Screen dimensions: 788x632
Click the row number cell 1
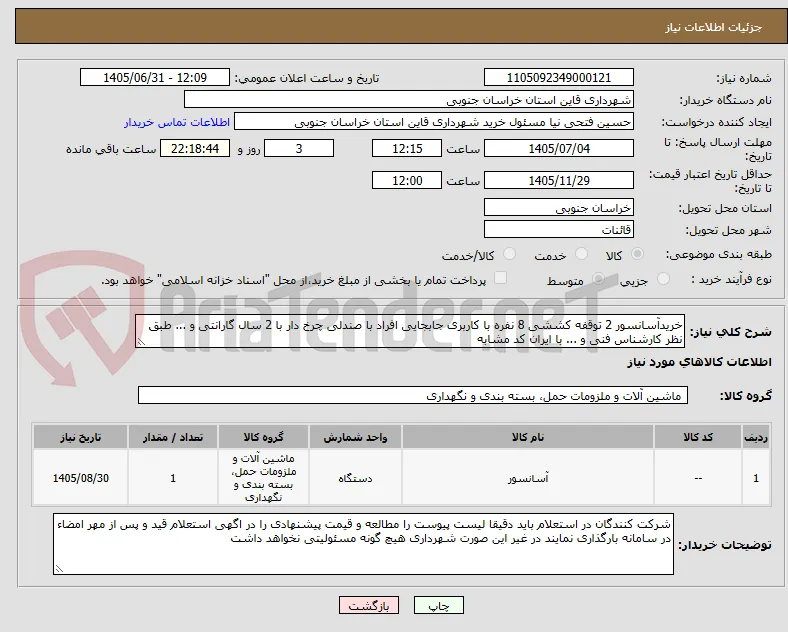(756, 478)
